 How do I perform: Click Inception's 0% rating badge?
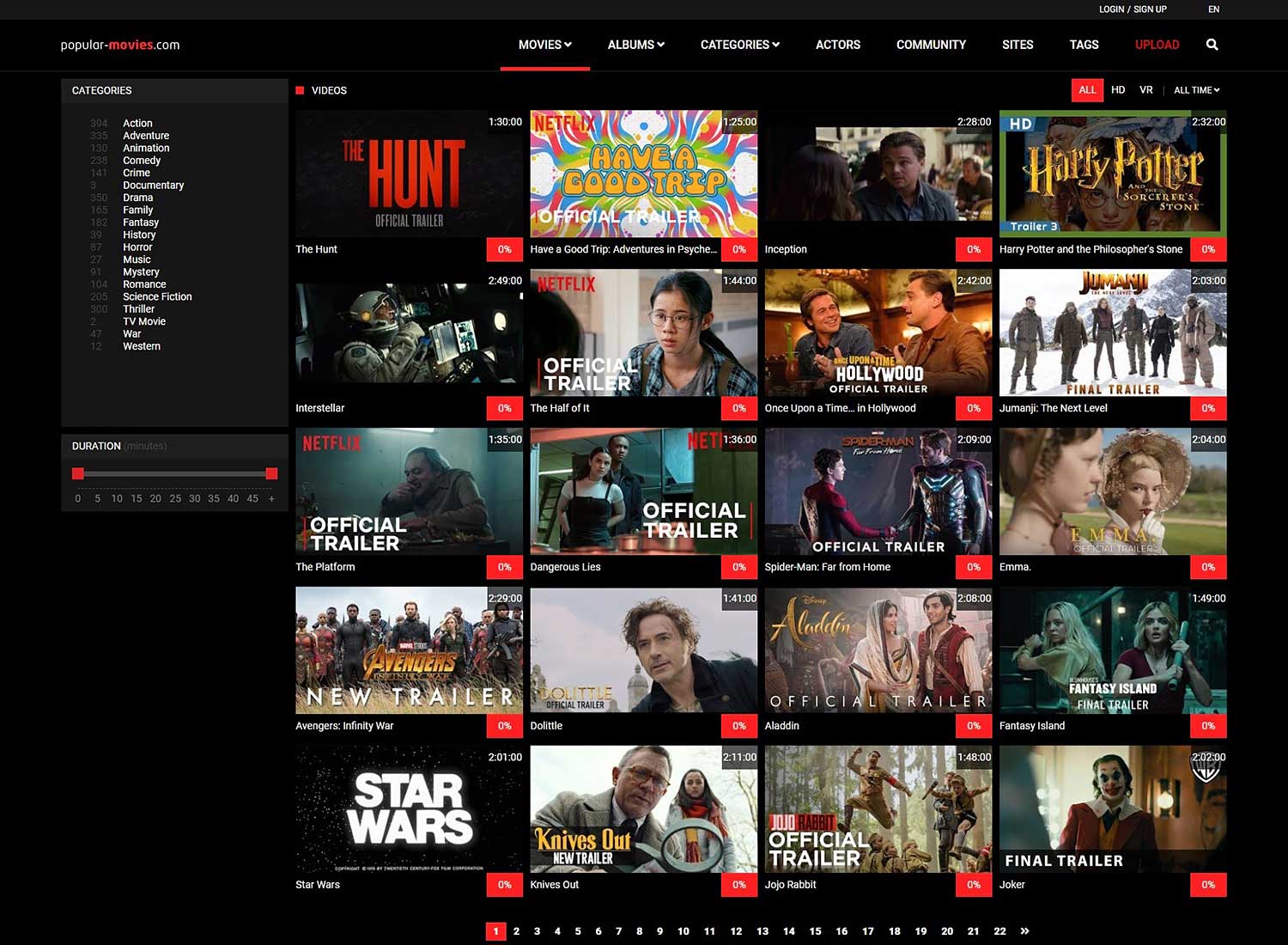tap(974, 249)
